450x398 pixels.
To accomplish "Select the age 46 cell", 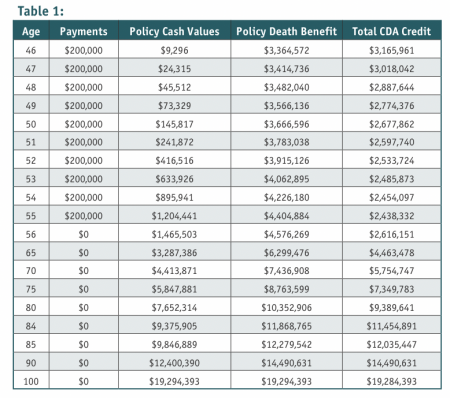I will [31, 50].
